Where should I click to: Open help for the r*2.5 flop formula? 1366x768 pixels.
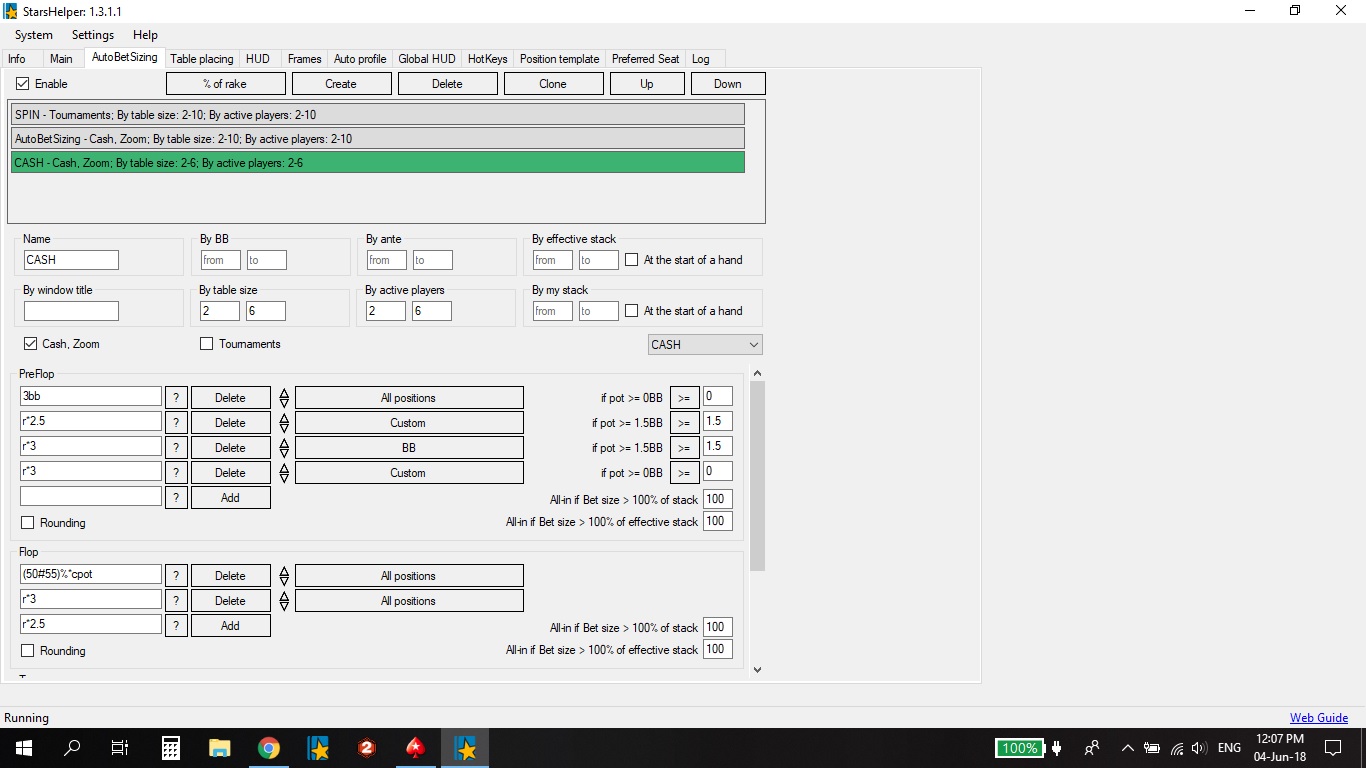[176, 626]
